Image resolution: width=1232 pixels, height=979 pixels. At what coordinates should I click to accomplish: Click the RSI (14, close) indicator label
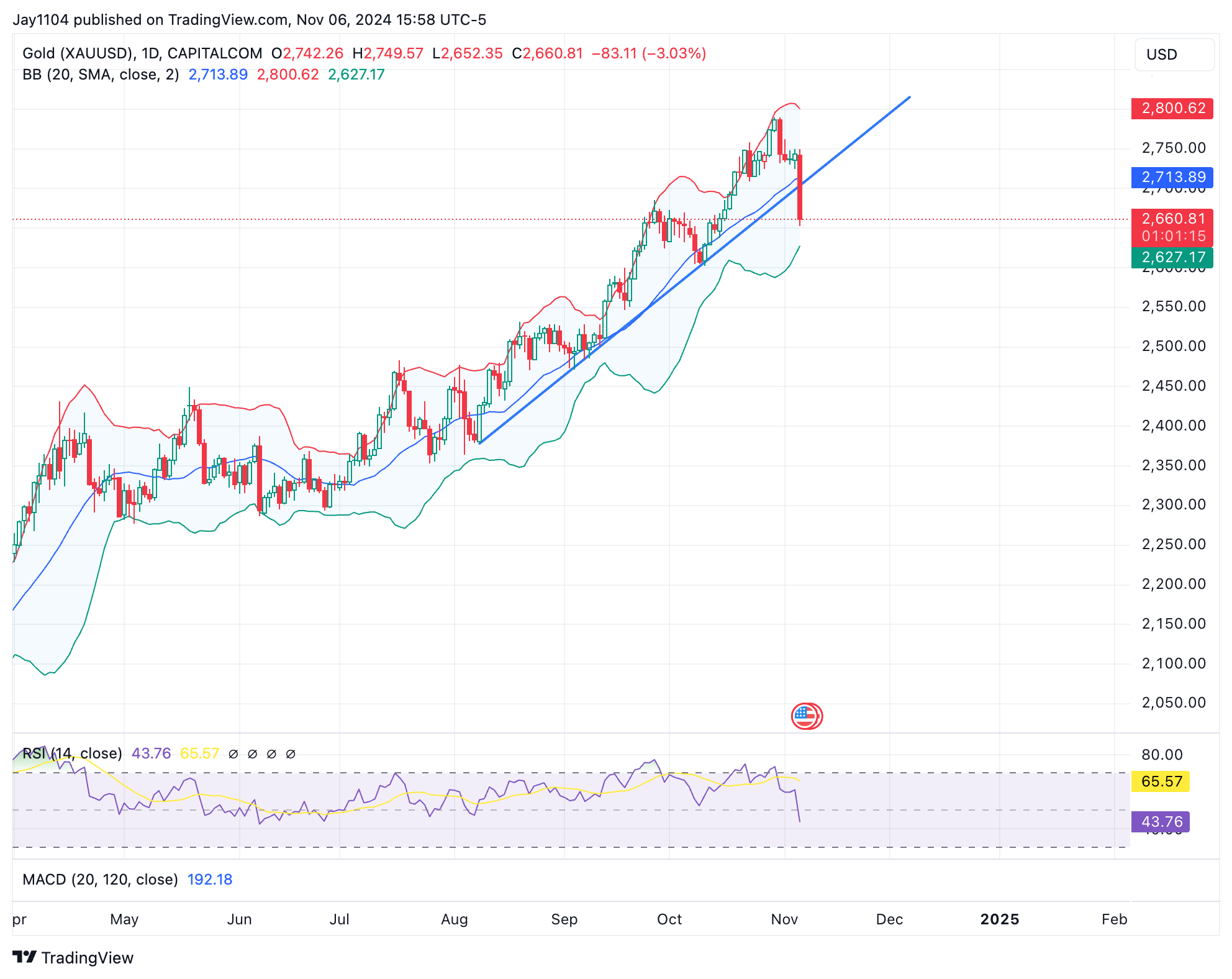(x=72, y=754)
